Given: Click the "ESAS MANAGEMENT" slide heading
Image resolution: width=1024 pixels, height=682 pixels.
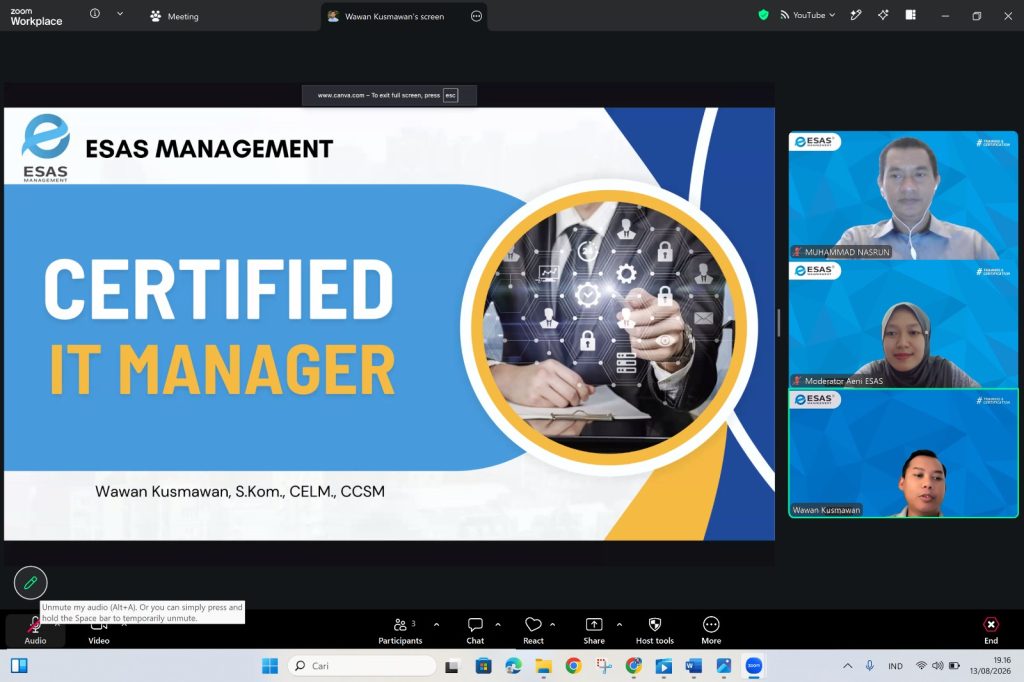Looking at the screenshot, I should tap(209, 149).
